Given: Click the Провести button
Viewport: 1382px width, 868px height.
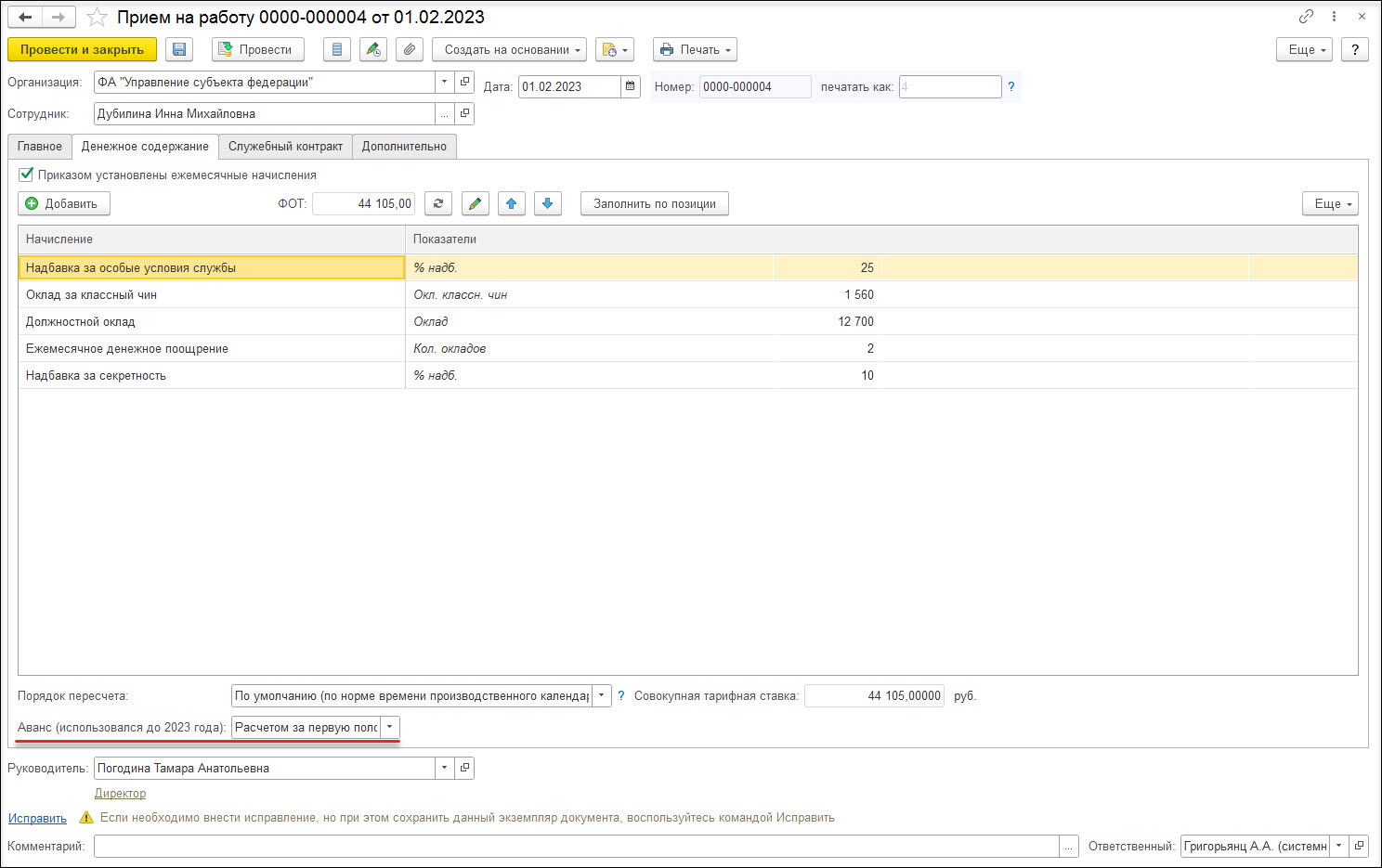Looking at the screenshot, I should pyautogui.click(x=258, y=49).
